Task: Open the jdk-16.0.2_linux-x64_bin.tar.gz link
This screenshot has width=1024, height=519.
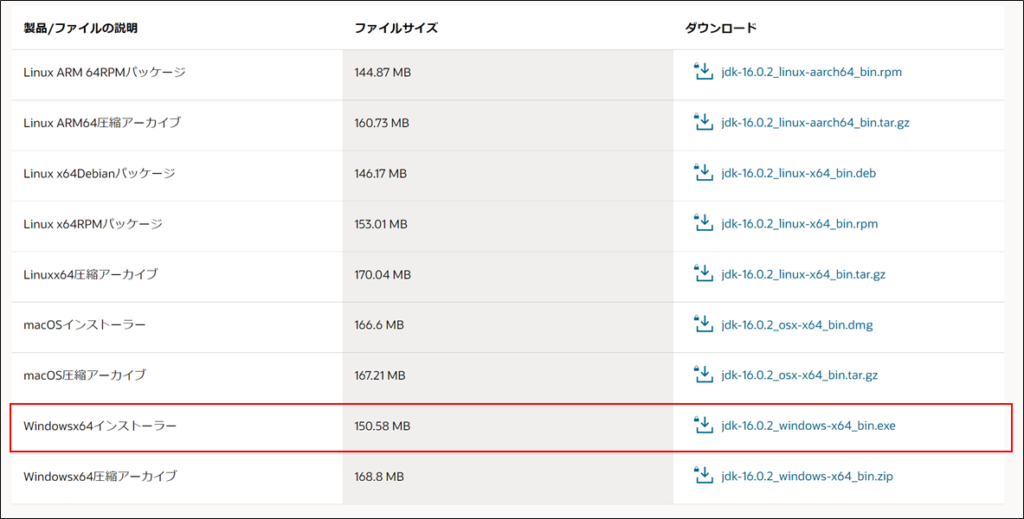Action: [x=803, y=274]
